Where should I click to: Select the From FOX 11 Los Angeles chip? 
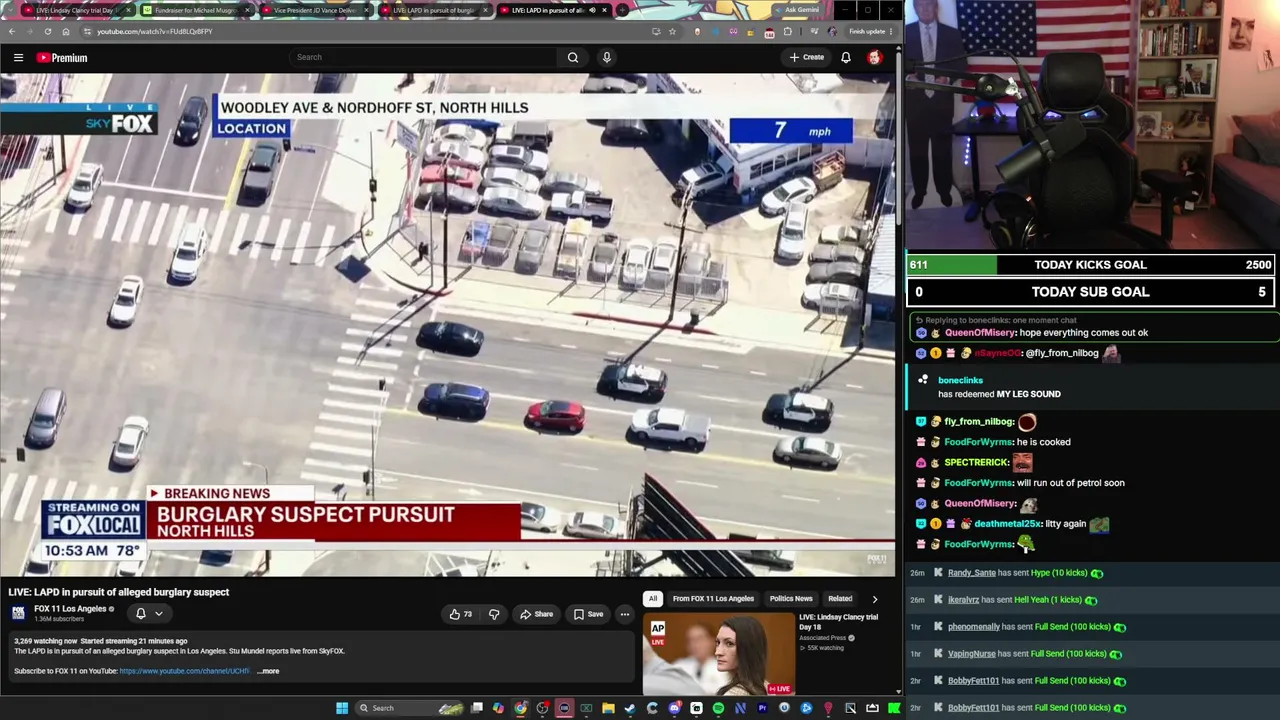coord(713,599)
